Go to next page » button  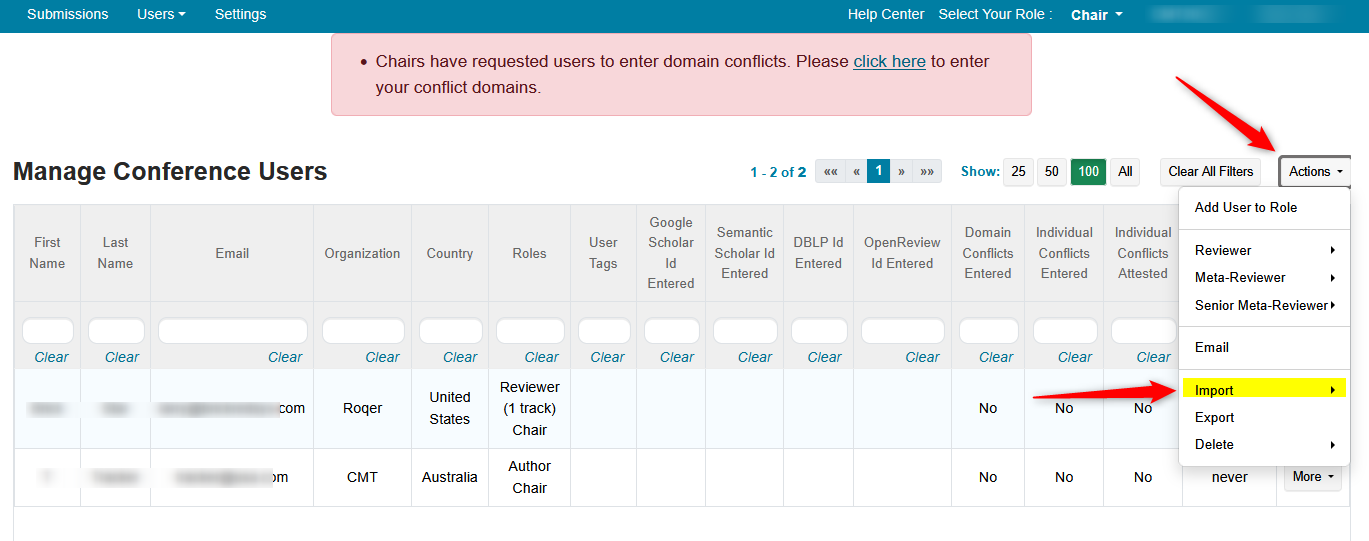tap(901, 172)
